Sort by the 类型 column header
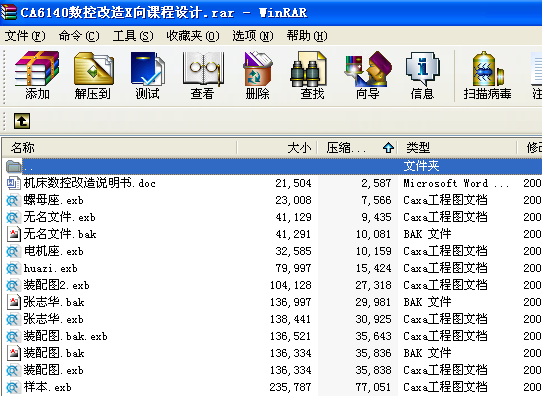 [457, 148]
